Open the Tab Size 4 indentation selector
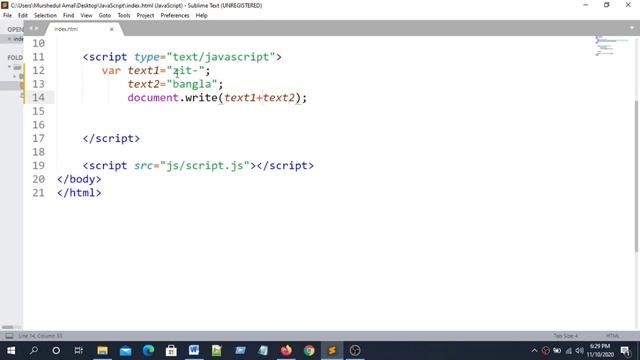The height and width of the screenshot is (360, 640). 565,336
